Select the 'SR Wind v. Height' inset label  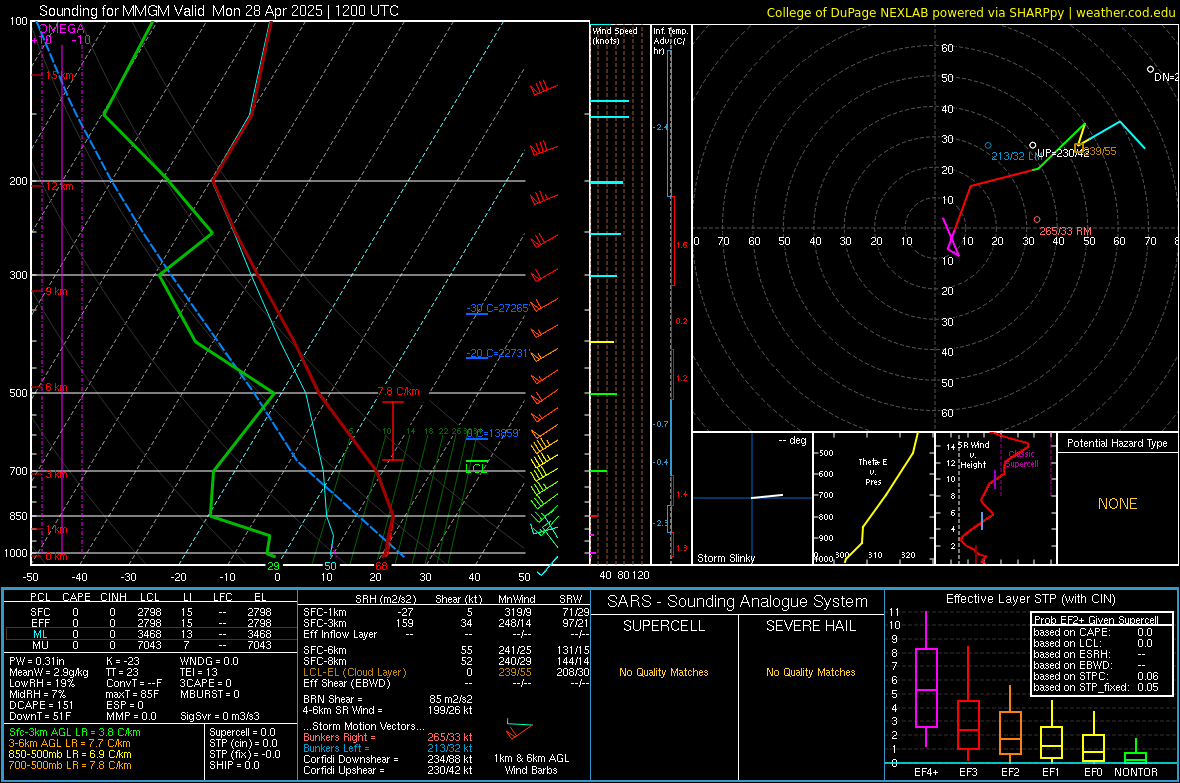pos(974,455)
